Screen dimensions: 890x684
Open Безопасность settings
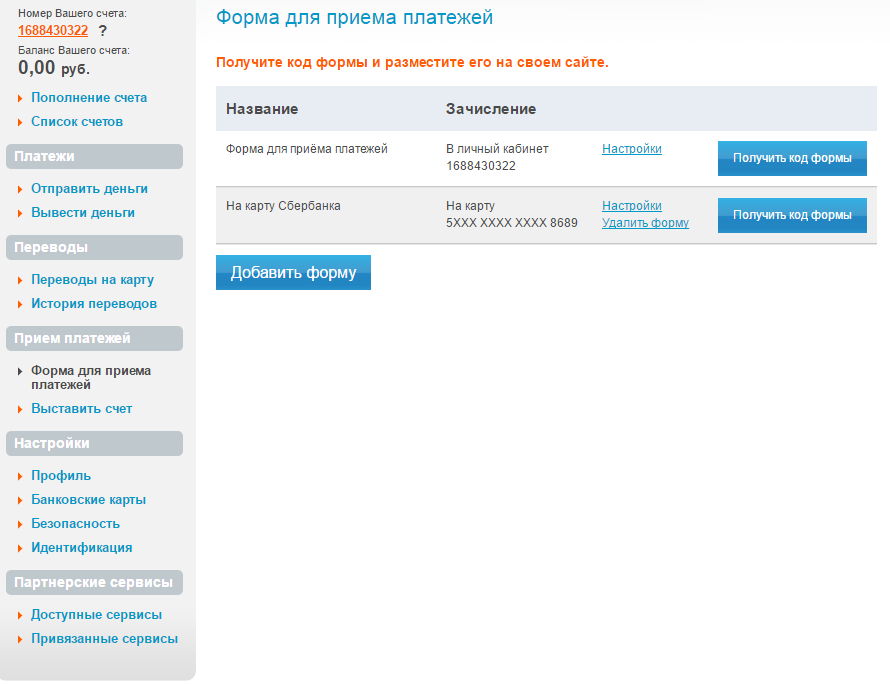[75, 523]
